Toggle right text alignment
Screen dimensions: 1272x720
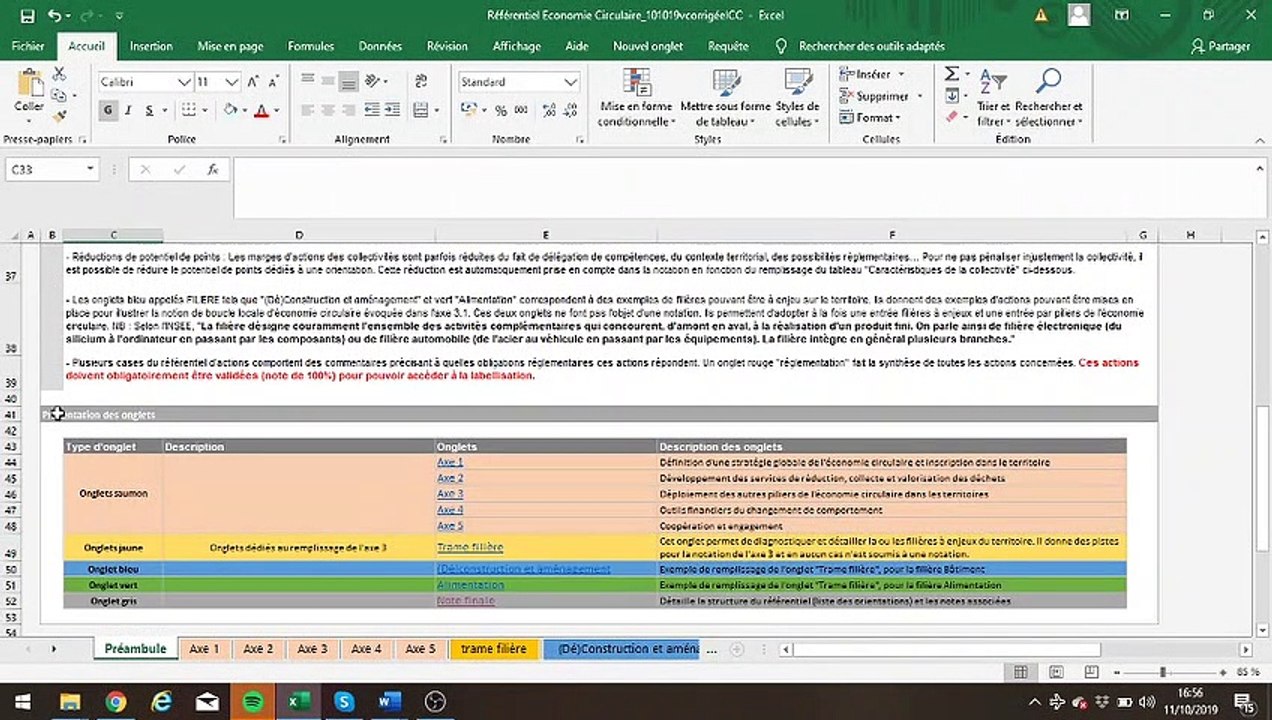348,110
